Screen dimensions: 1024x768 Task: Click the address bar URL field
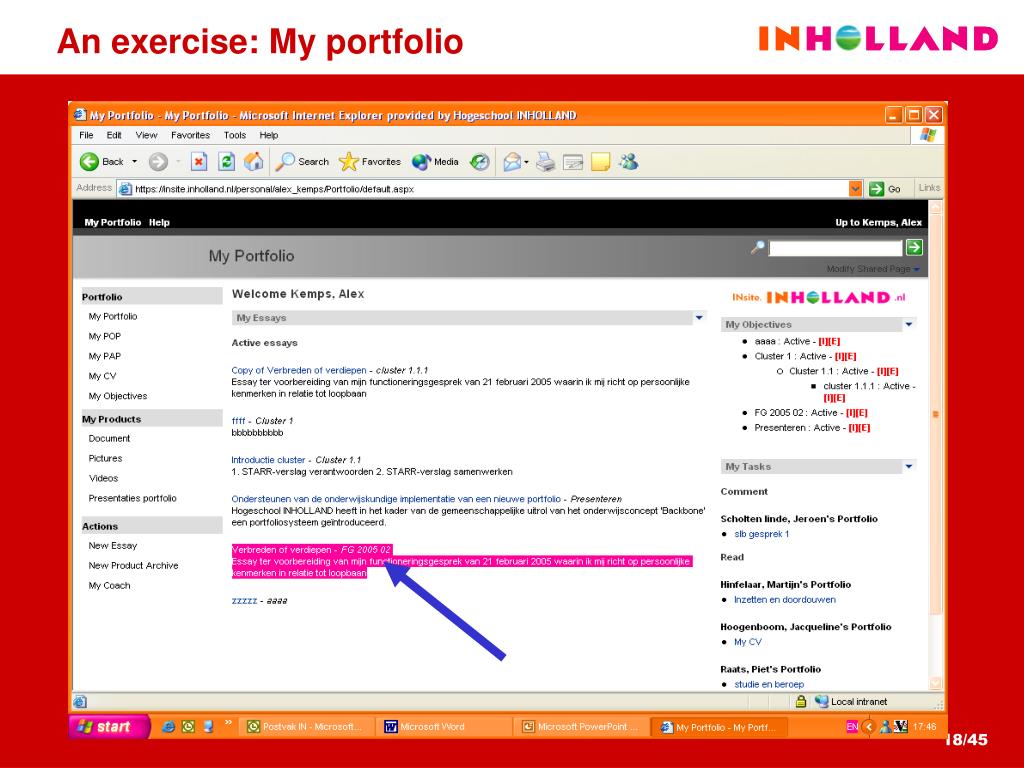click(x=483, y=189)
